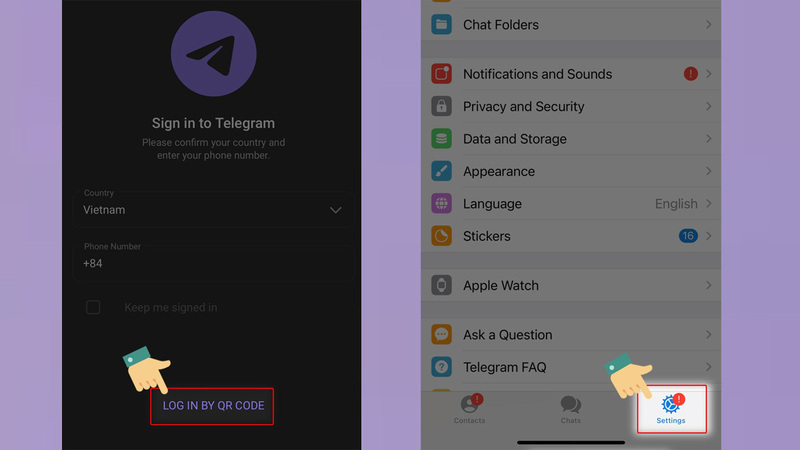Click the confirm country instruction text
The height and width of the screenshot is (450, 800).
pyautogui.click(x=213, y=149)
